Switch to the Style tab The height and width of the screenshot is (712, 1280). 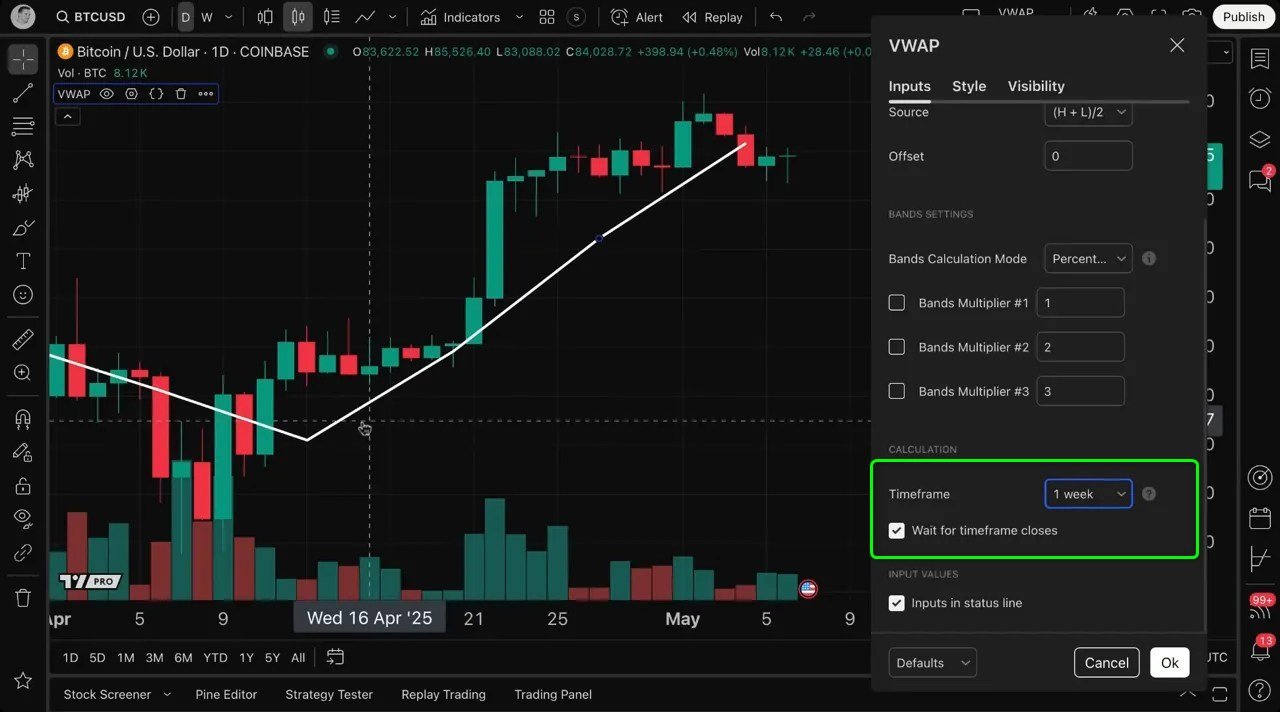coord(968,86)
